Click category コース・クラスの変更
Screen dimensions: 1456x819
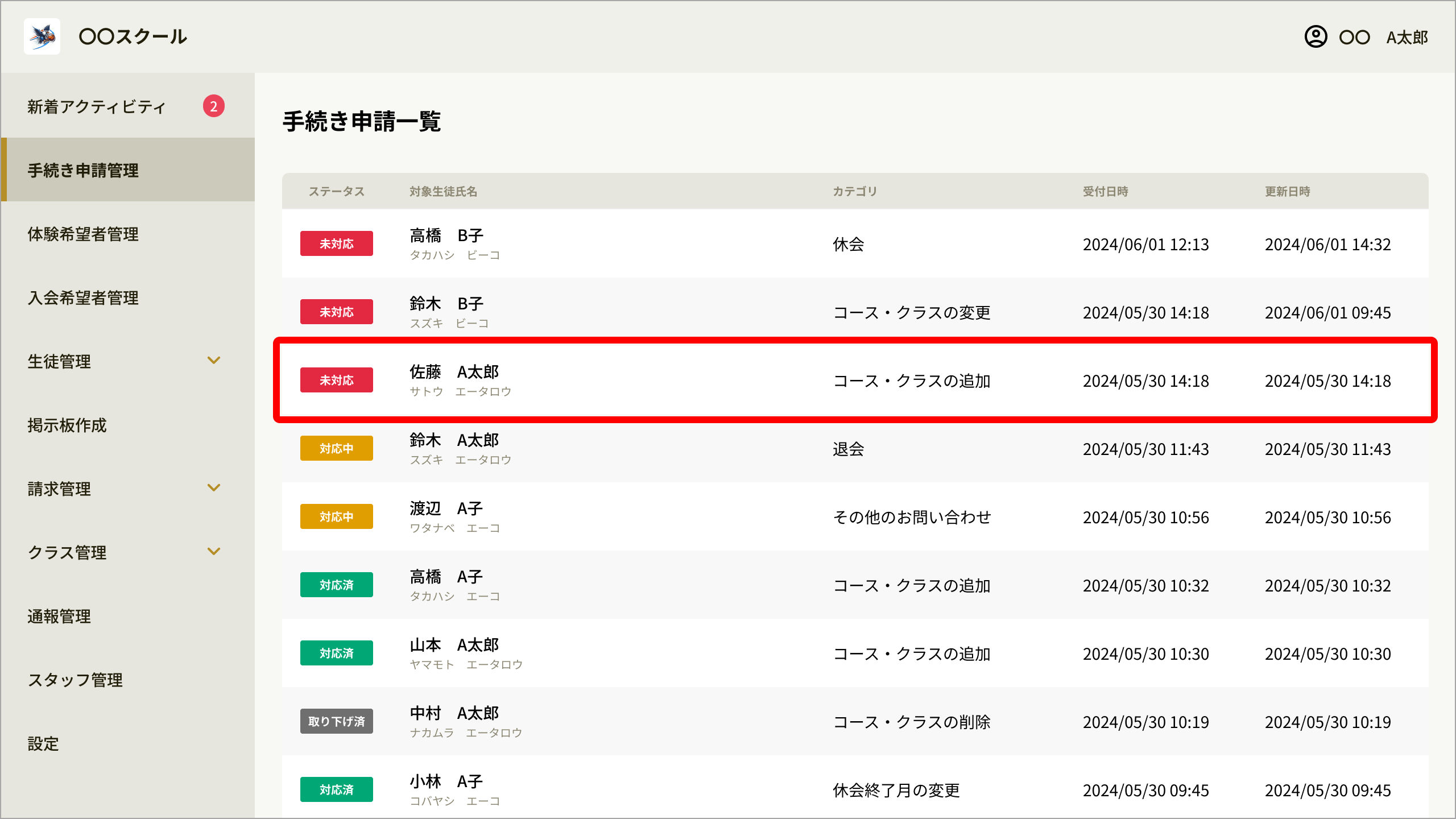[x=912, y=313]
